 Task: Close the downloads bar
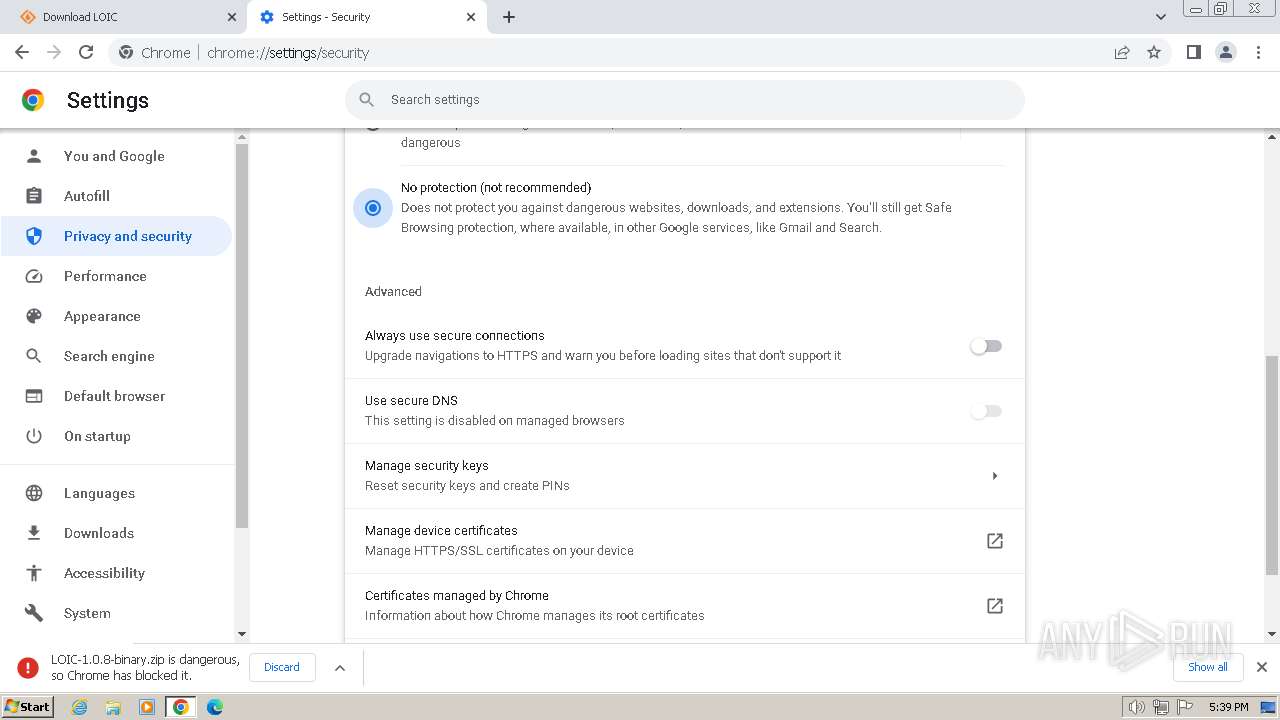(x=1262, y=667)
